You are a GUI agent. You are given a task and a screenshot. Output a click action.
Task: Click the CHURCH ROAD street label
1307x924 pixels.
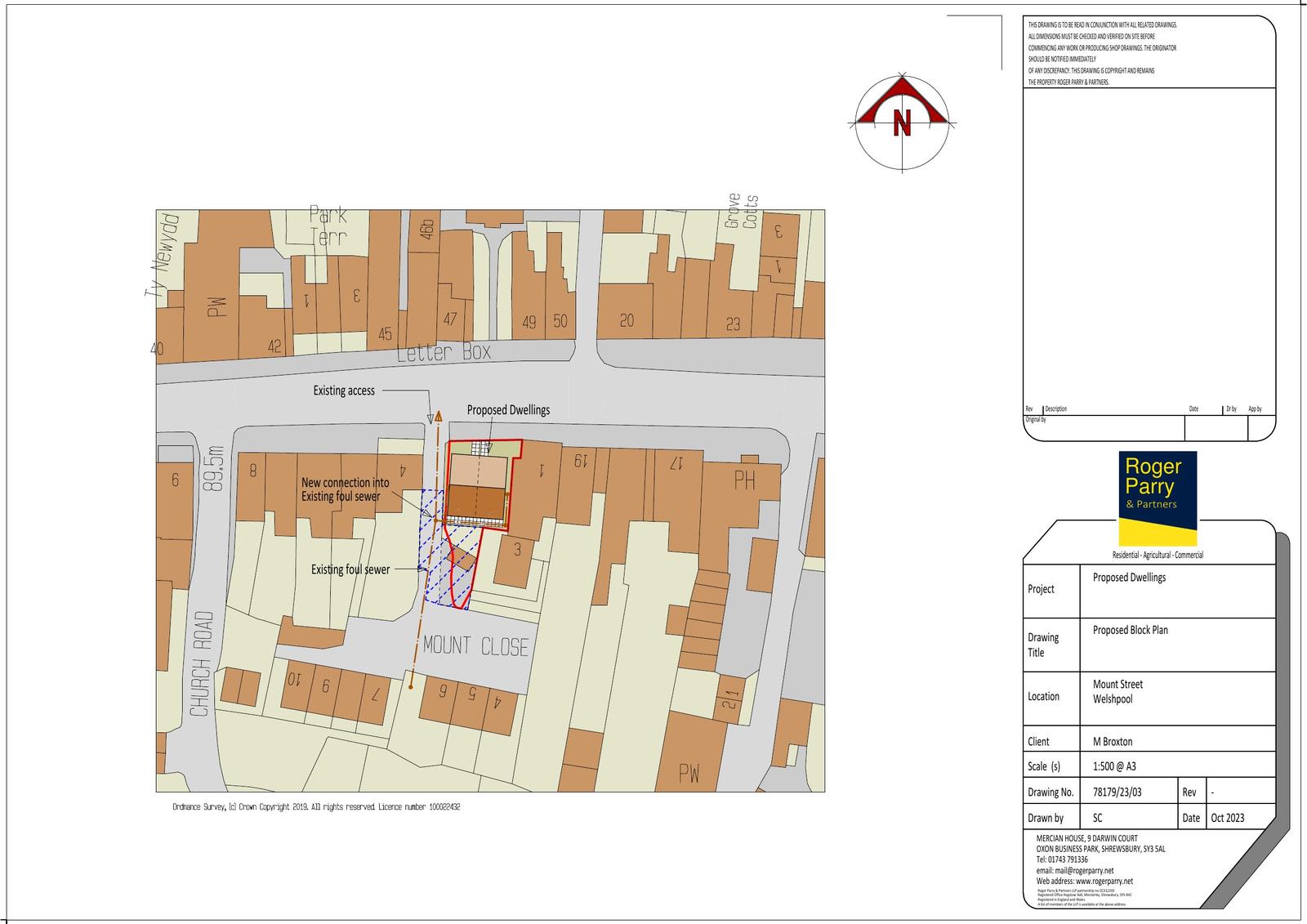tap(202, 663)
